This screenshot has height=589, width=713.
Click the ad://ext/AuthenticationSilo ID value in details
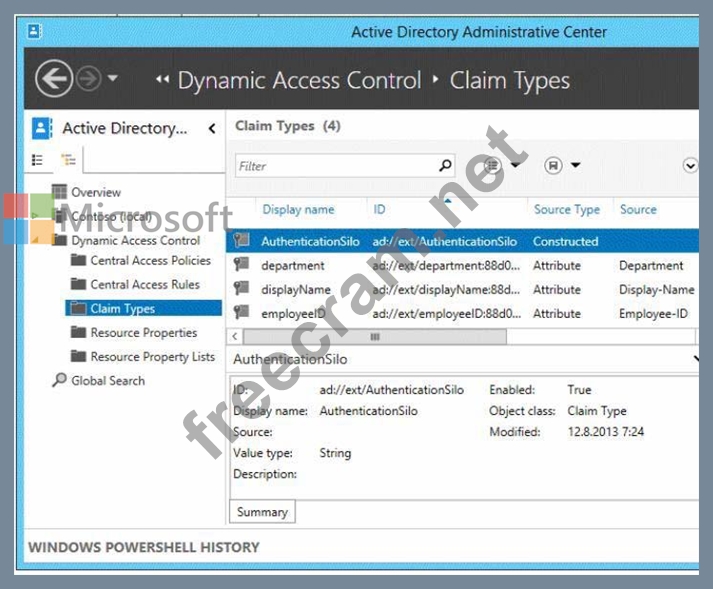click(392, 390)
